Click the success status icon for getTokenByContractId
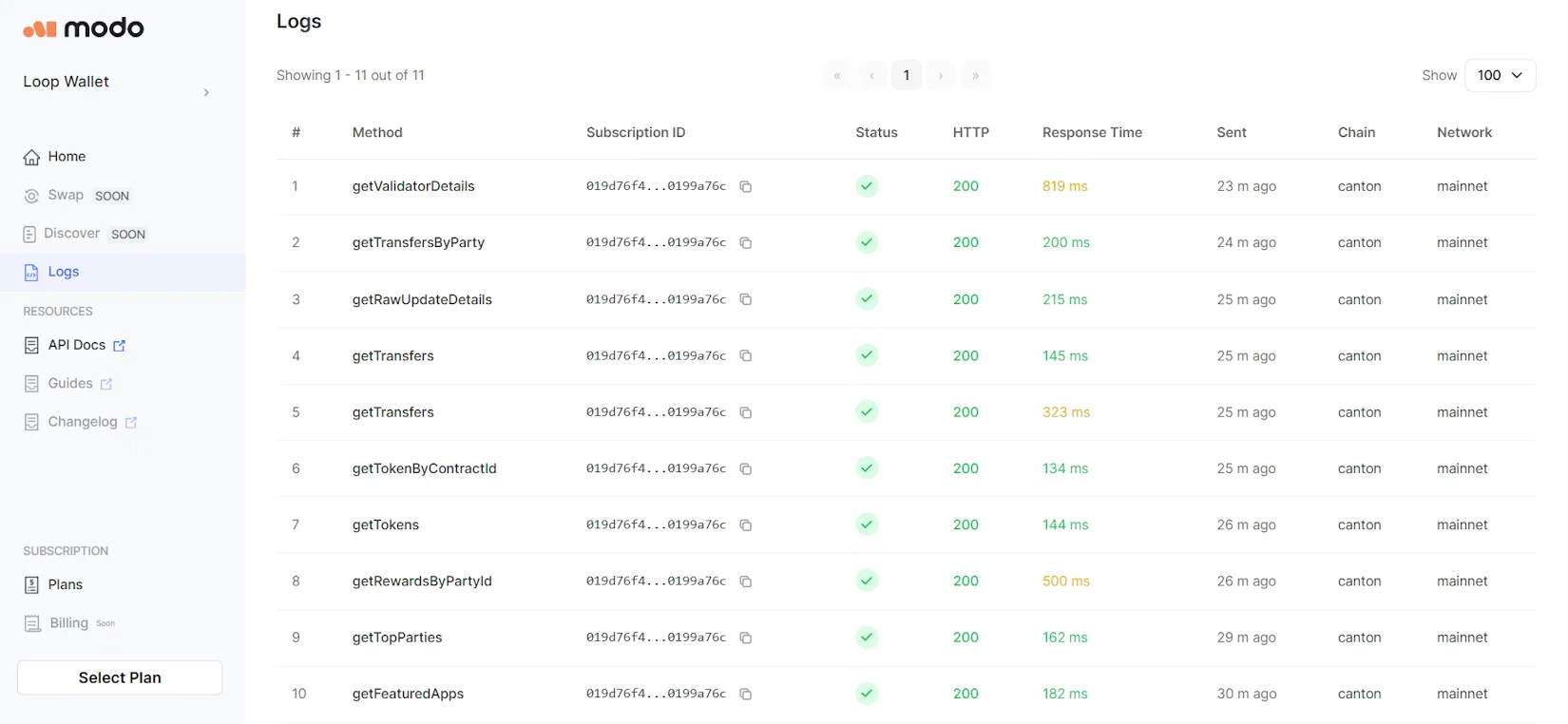Viewport: 1568px width, 724px height. click(867, 468)
